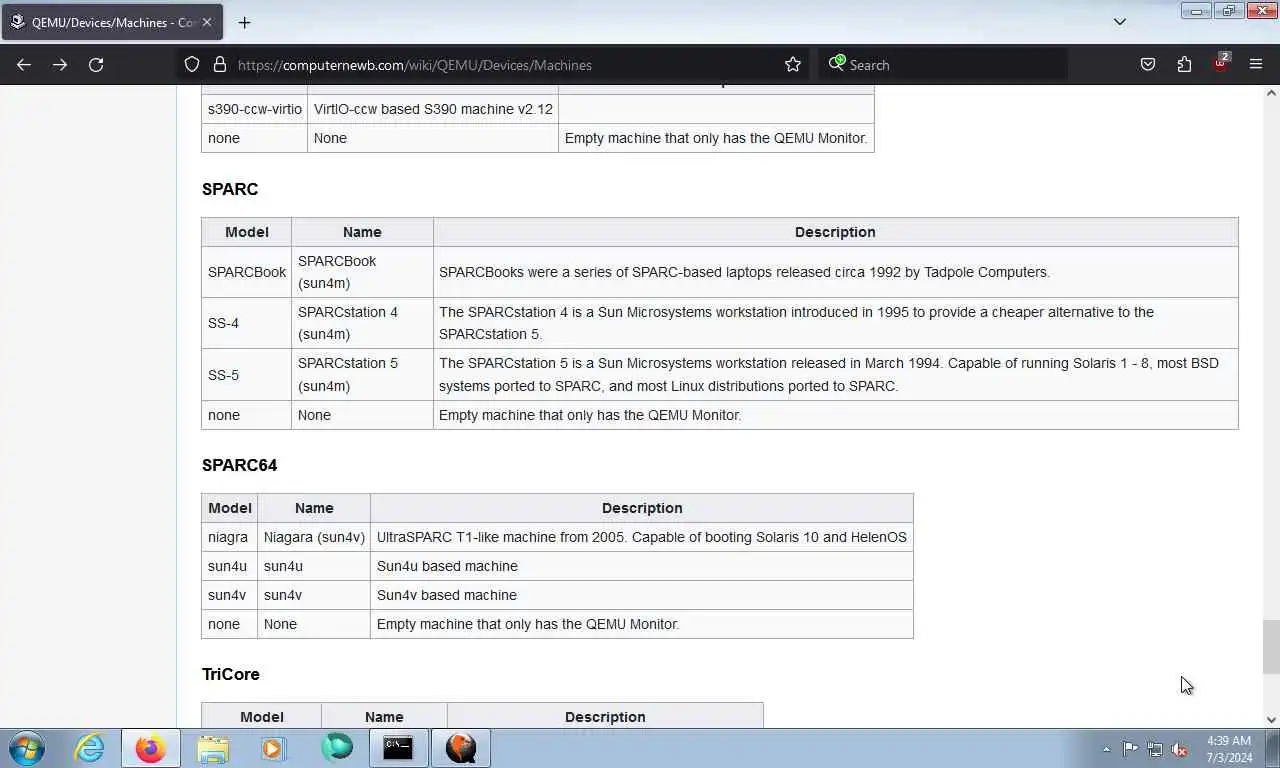This screenshot has height=768, width=1280.
Task: Click the SPARC64 section heading
Action: coord(239,465)
